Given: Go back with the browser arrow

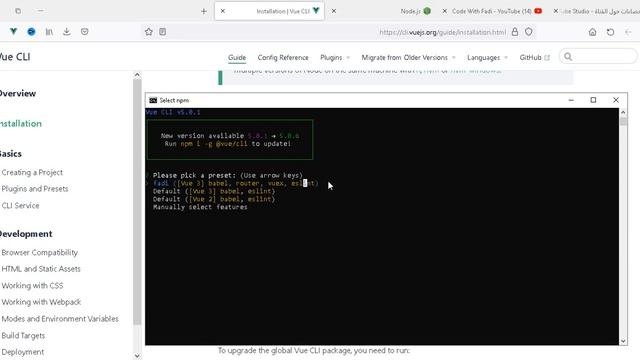Looking at the screenshot, I should point(628,32).
